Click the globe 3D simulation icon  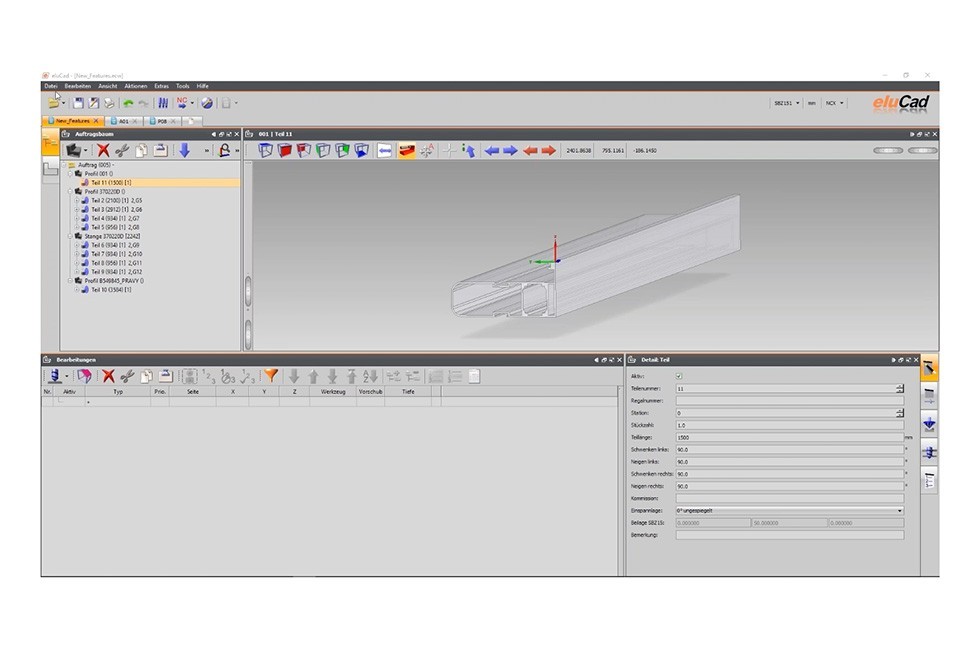pyautogui.click(x=207, y=103)
